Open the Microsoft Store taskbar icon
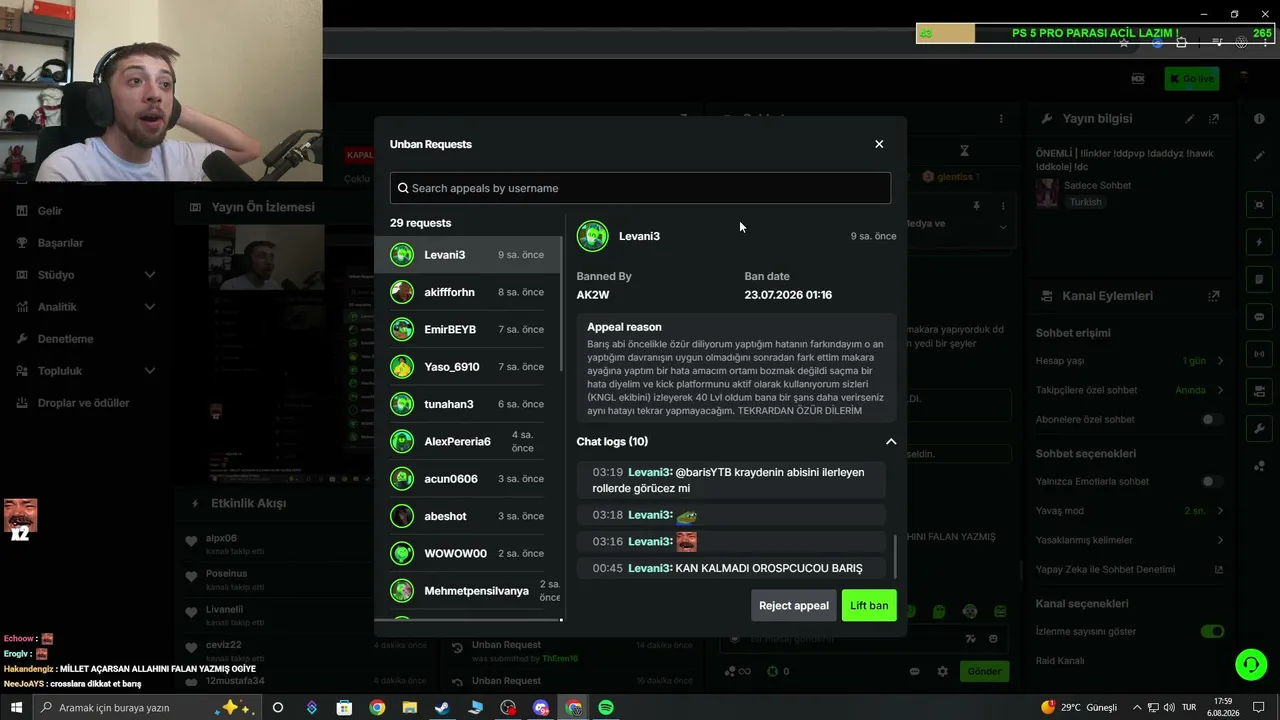 click(344, 708)
